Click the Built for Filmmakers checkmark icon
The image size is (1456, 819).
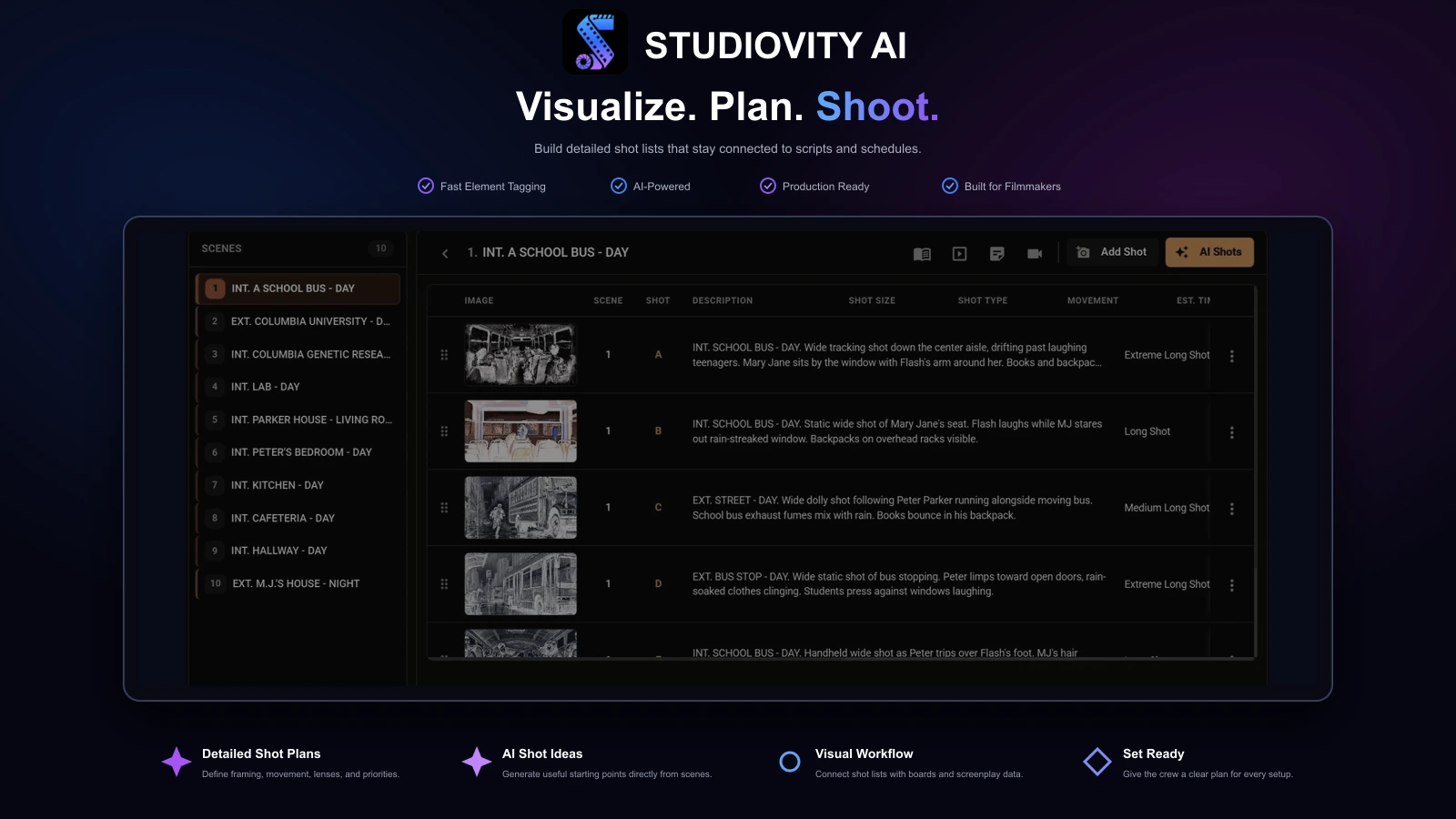(950, 186)
